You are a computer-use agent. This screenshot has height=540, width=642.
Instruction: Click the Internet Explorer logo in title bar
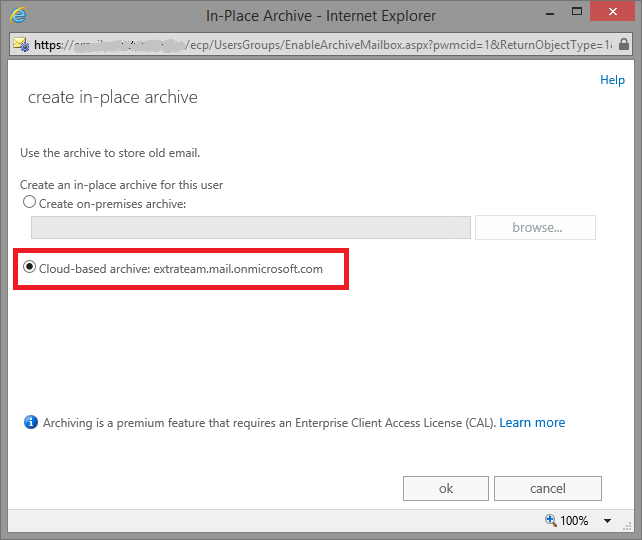(x=19, y=16)
